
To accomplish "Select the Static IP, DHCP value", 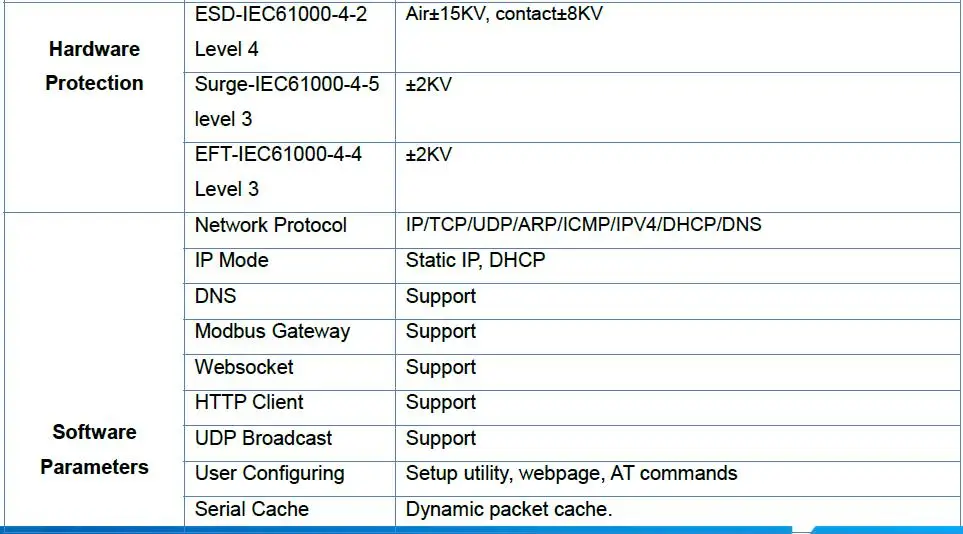I will [x=475, y=261].
